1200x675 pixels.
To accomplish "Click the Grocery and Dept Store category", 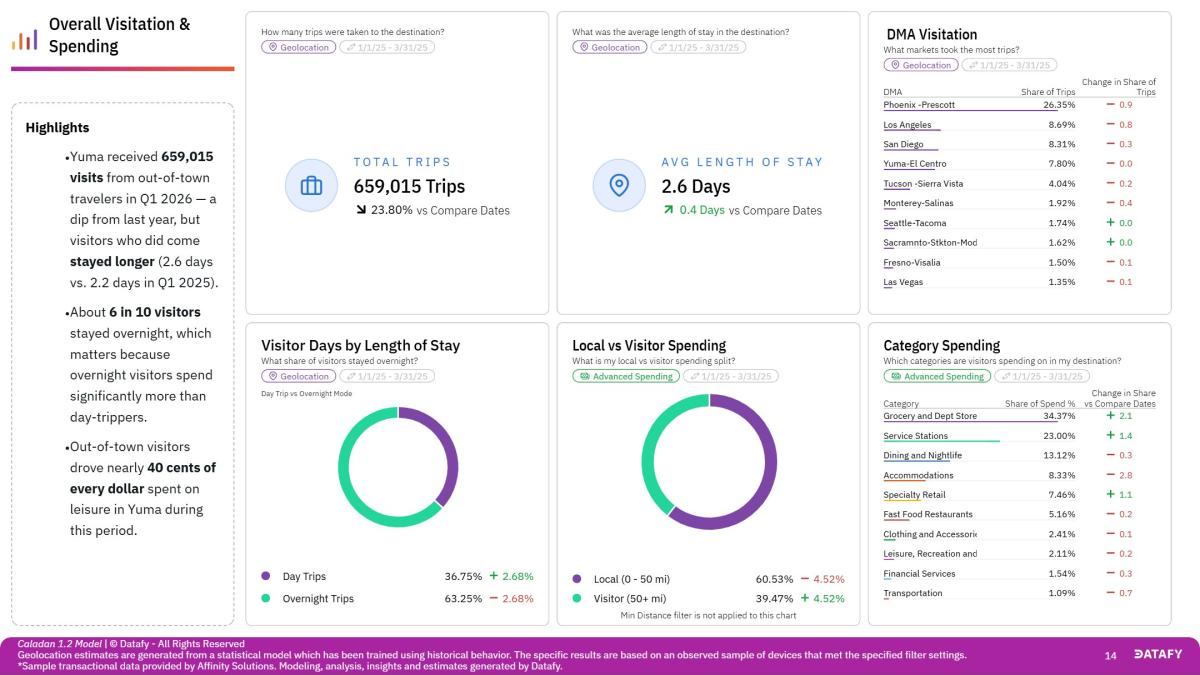I will click(930, 416).
